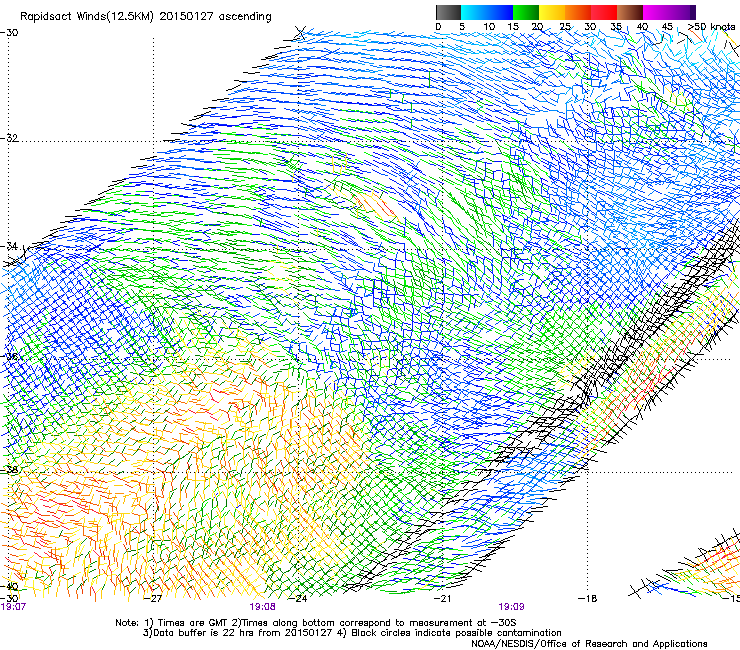Click the '19:07' time label

pyautogui.click(x=13, y=607)
